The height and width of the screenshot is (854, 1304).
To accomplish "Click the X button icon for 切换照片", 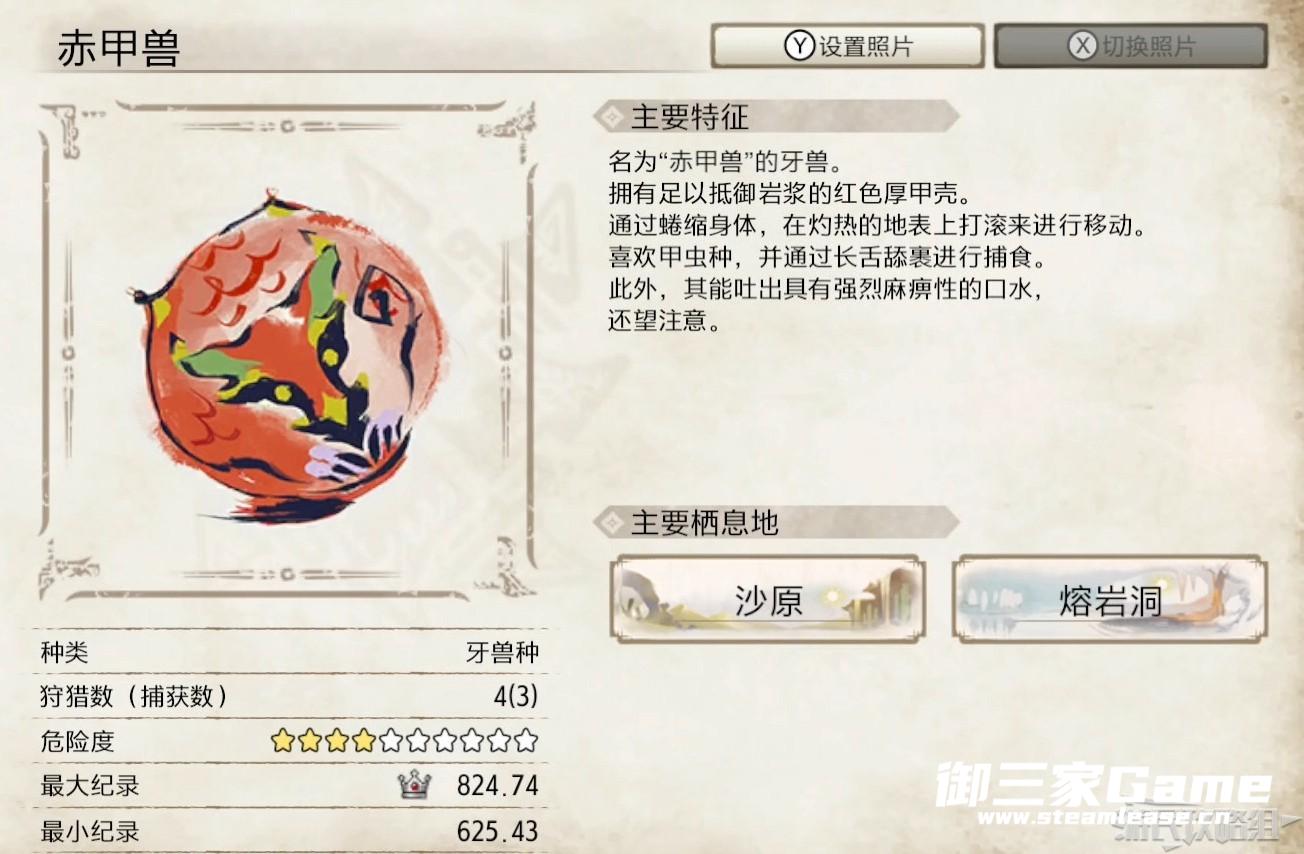I will click(1083, 46).
